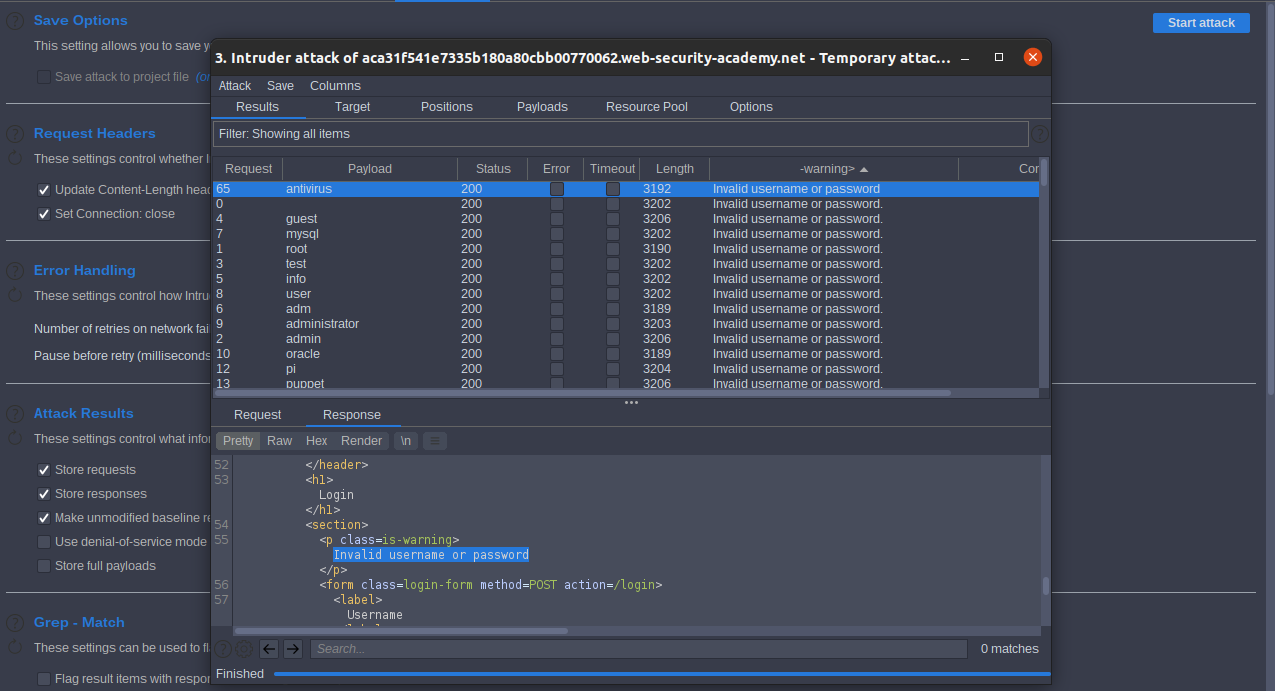This screenshot has width=1275, height=691.
Task: Open the Error Handling help icon
Action: 15,271
